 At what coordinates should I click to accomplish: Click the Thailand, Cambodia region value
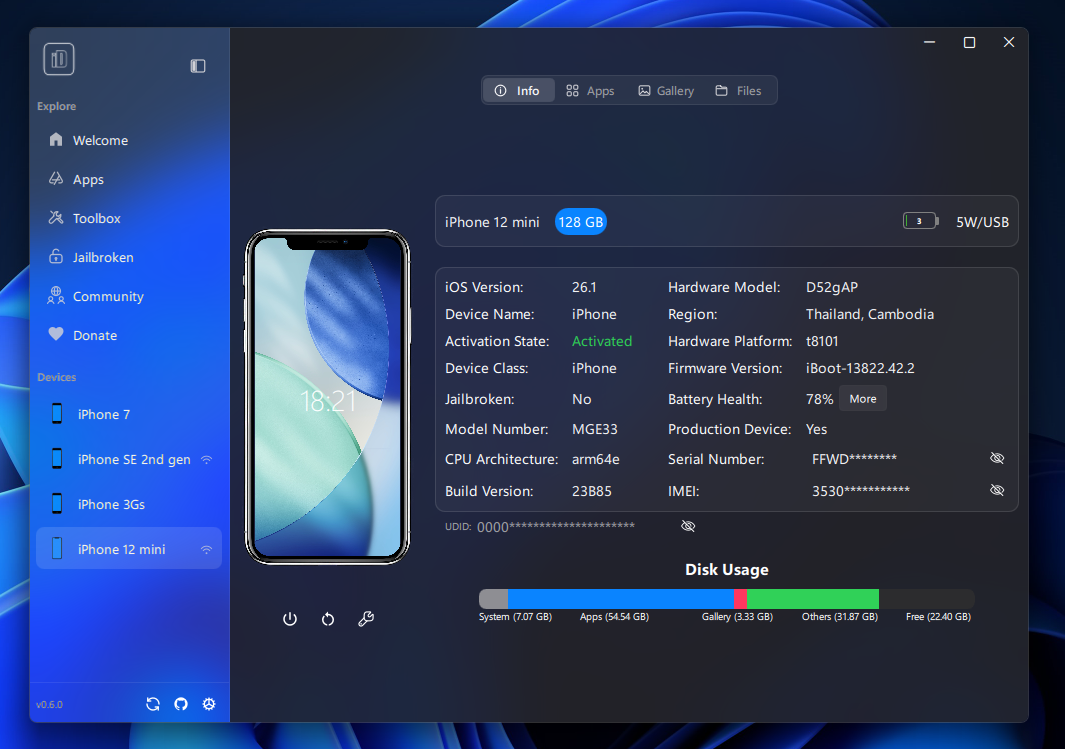click(870, 314)
